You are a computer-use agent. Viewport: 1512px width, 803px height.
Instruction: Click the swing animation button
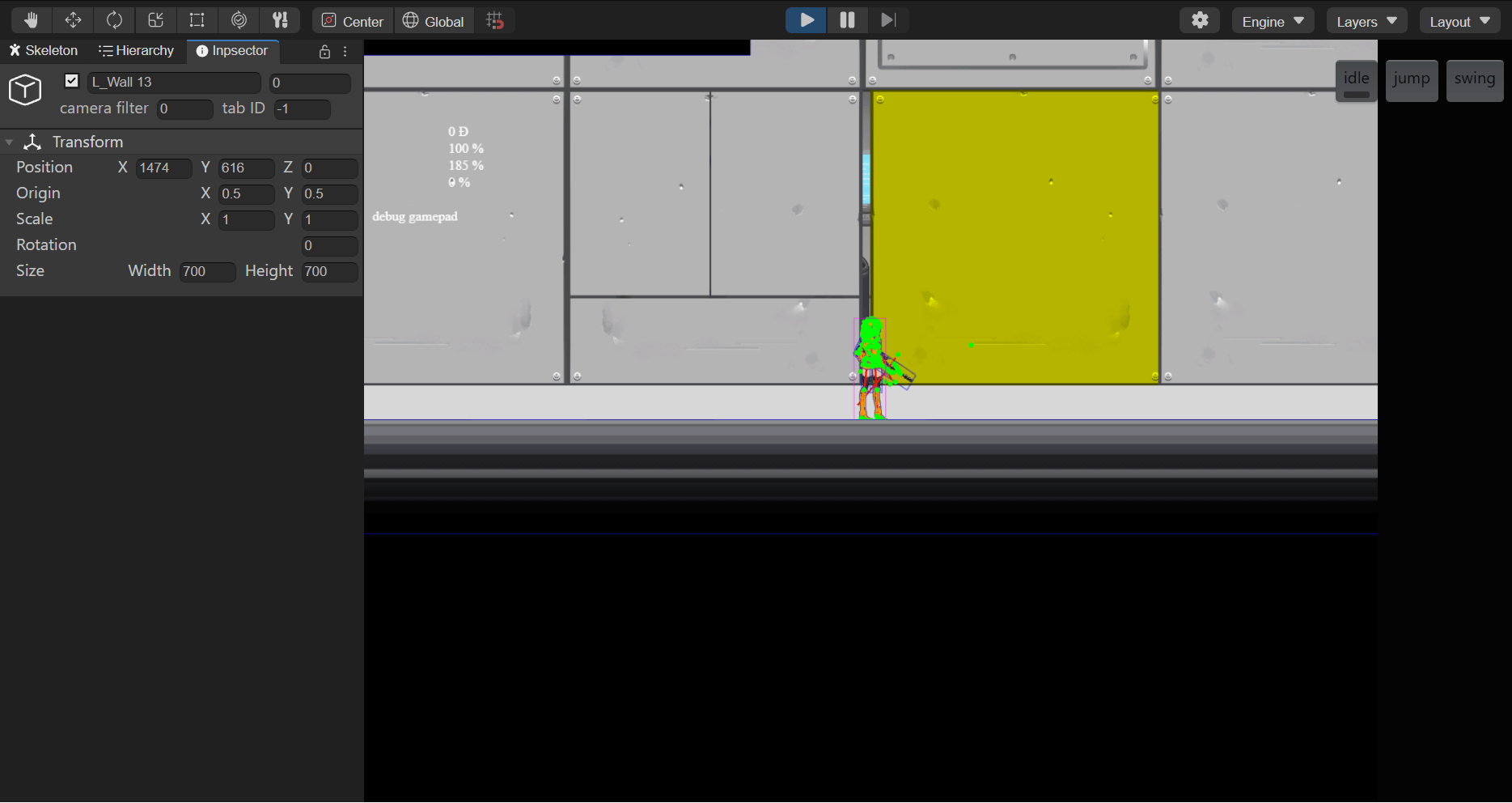coord(1474,80)
